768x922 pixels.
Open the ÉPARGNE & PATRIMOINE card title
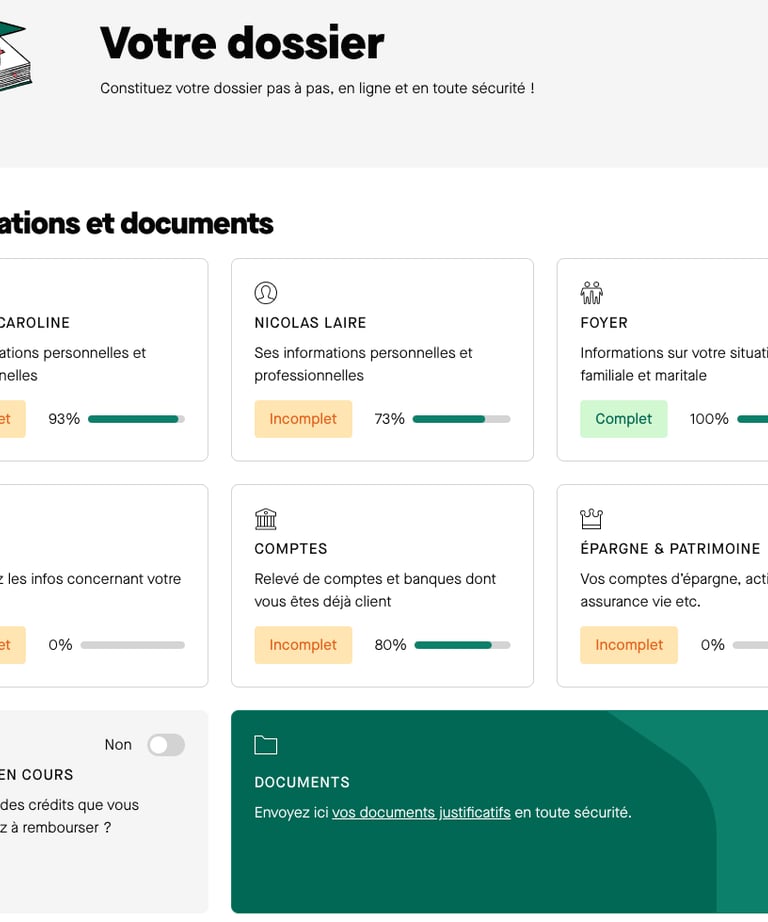(670, 549)
